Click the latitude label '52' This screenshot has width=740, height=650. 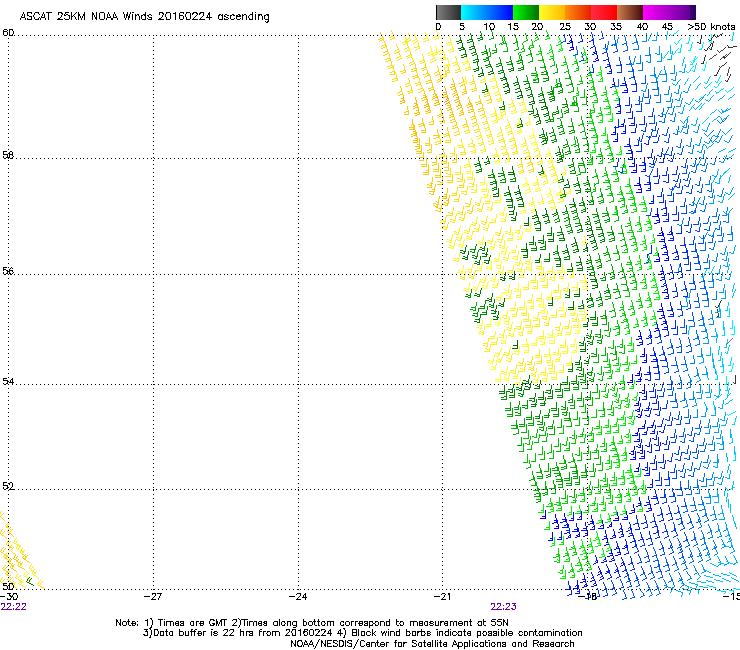pos(8,486)
